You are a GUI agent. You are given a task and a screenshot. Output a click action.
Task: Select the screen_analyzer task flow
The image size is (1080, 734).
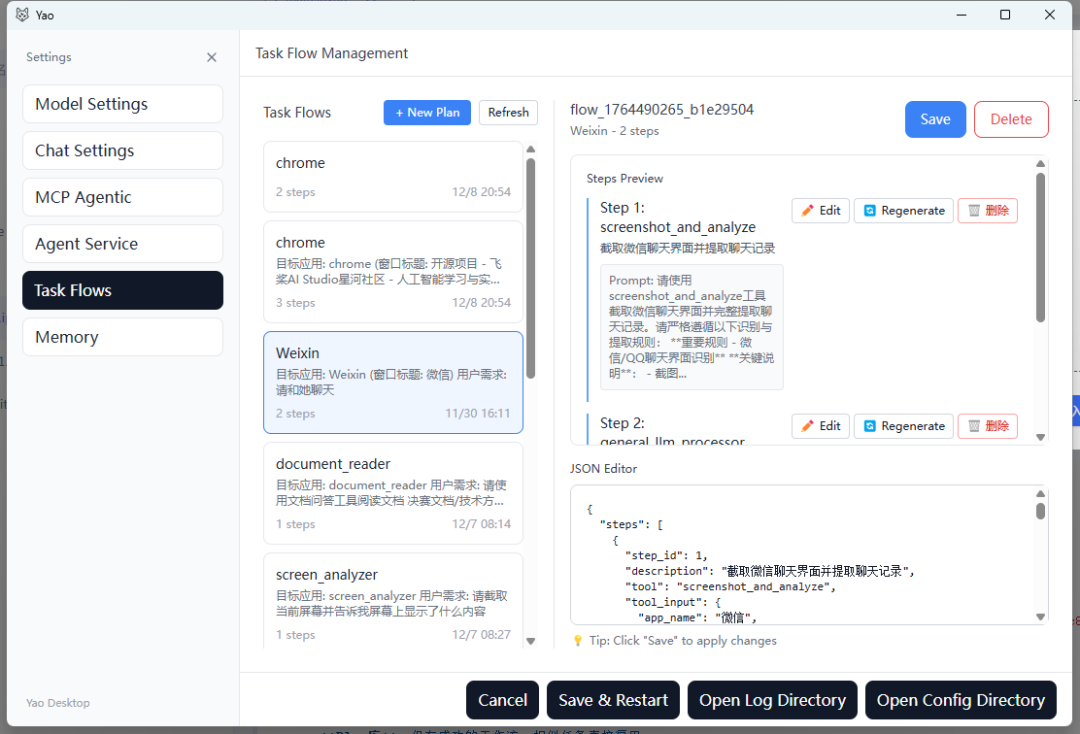point(393,600)
